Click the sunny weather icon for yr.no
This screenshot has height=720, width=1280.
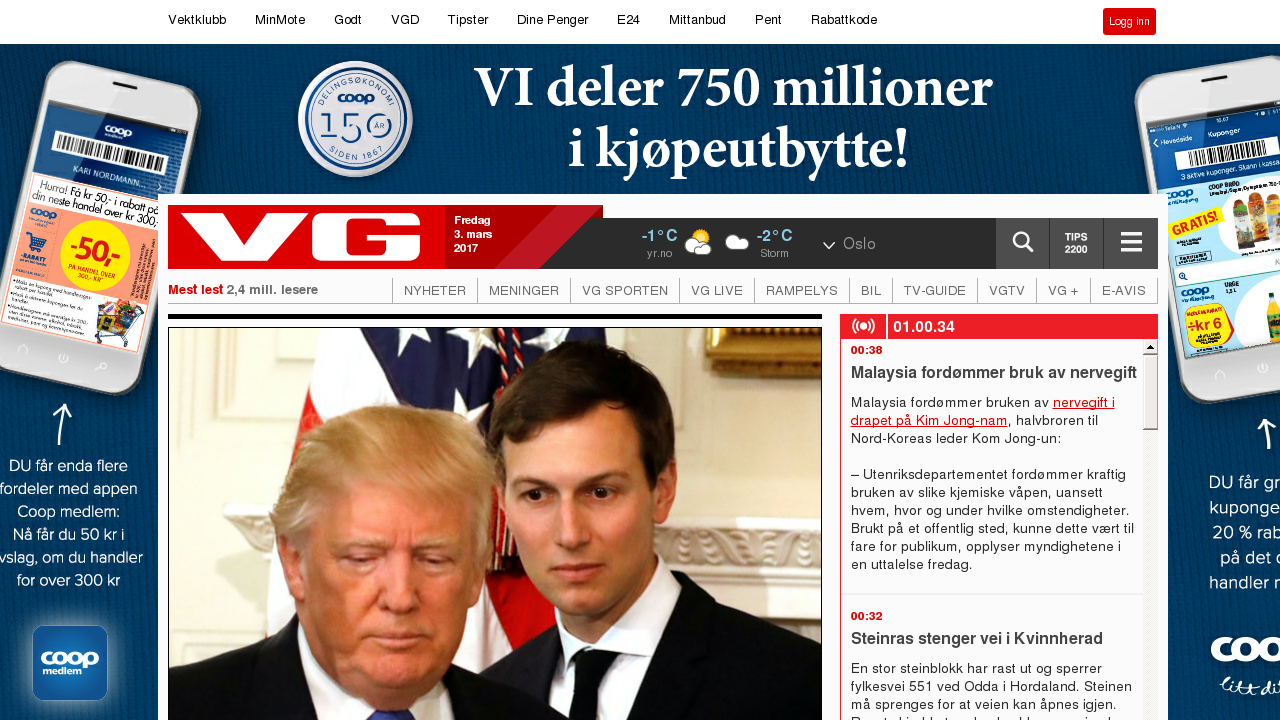(x=698, y=242)
